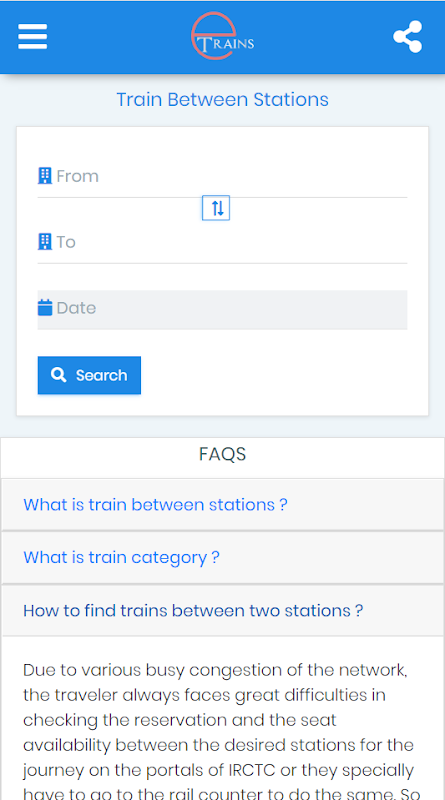Image resolution: width=445 pixels, height=800 pixels.
Task: Click the white search form card
Action: pyautogui.click(x=222, y=271)
